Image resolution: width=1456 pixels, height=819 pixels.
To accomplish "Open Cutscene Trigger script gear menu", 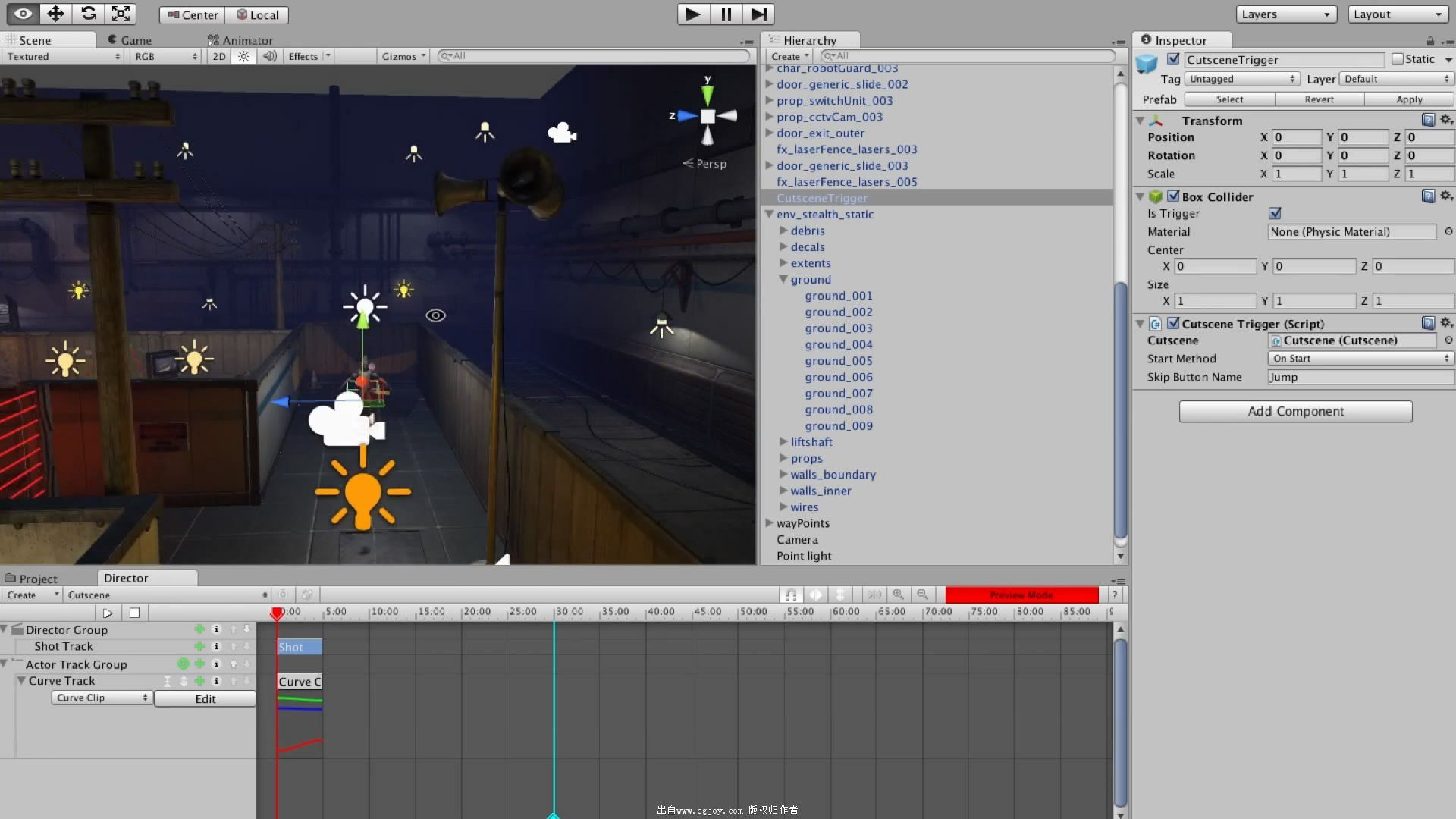I will (1446, 323).
